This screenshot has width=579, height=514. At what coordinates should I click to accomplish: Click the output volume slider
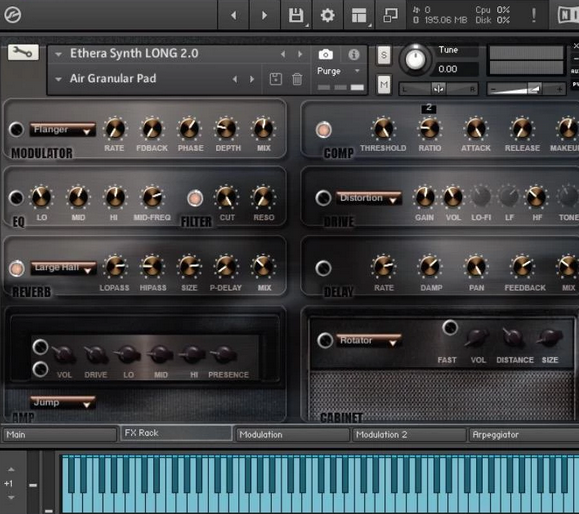click(526, 89)
